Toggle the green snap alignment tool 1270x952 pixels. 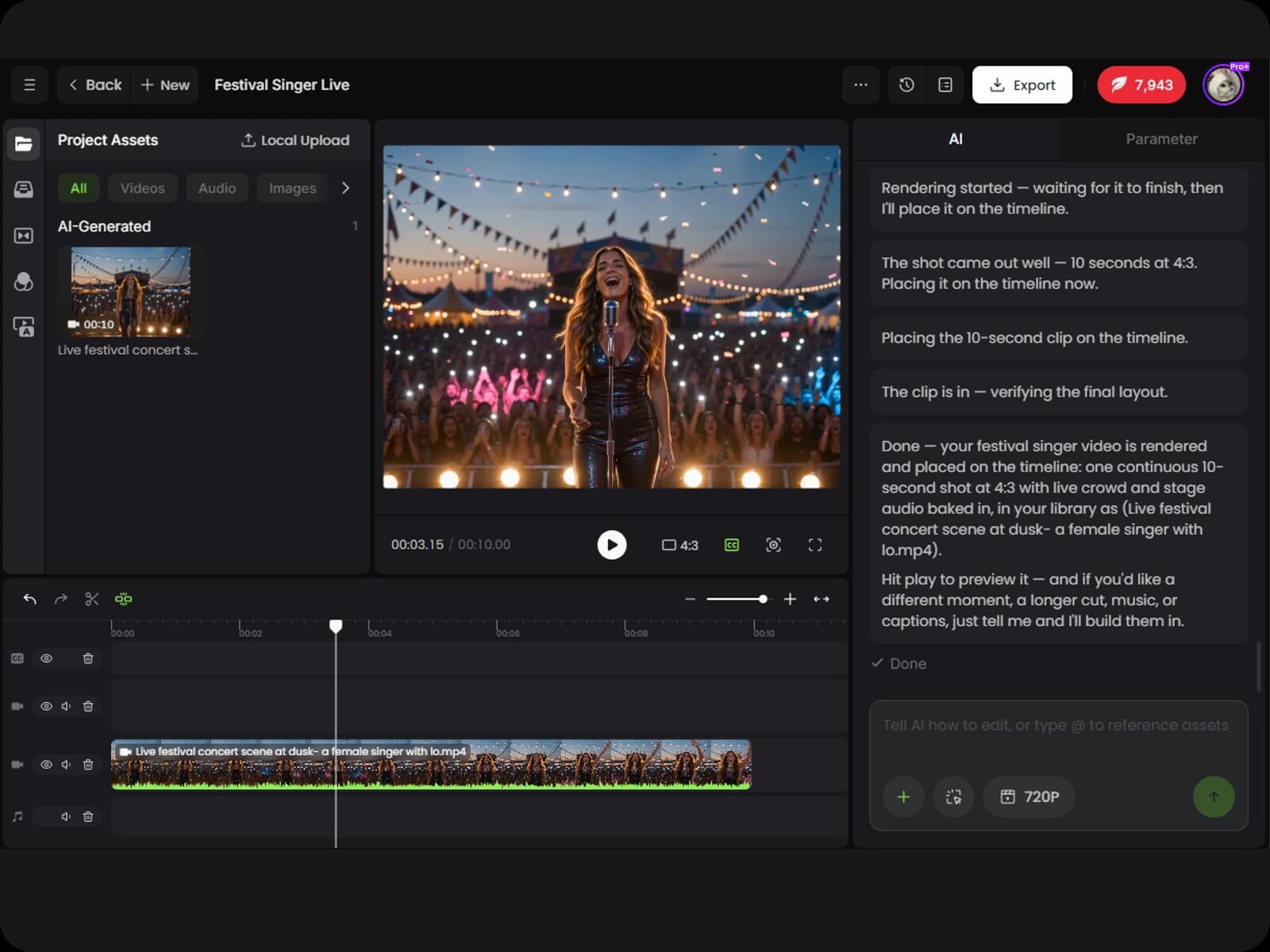(x=123, y=599)
